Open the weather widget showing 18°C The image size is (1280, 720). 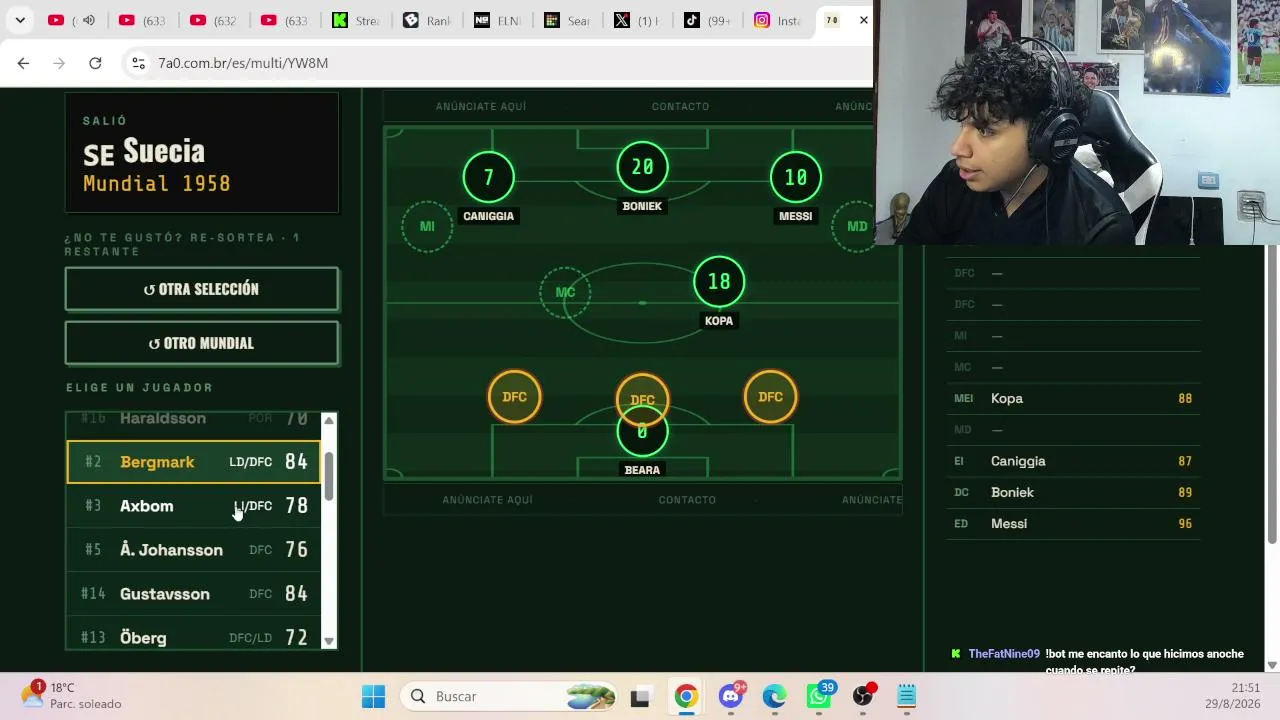point(72,696)
